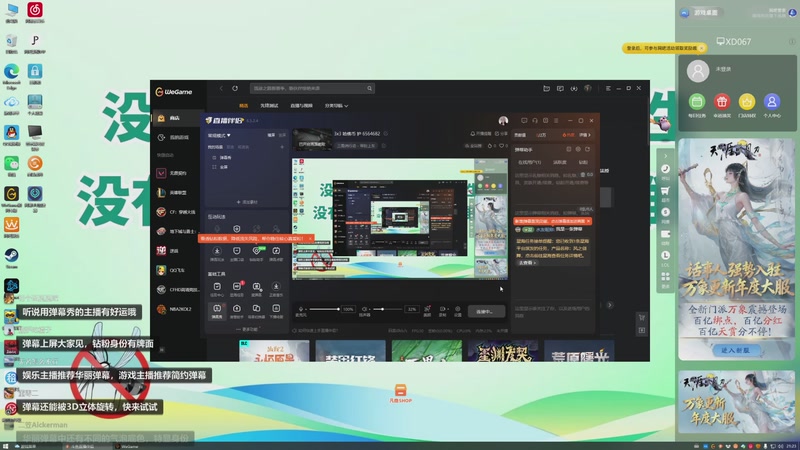
Task: Open the WeGame 商店 store sidebar item
Action: [176, 118]
